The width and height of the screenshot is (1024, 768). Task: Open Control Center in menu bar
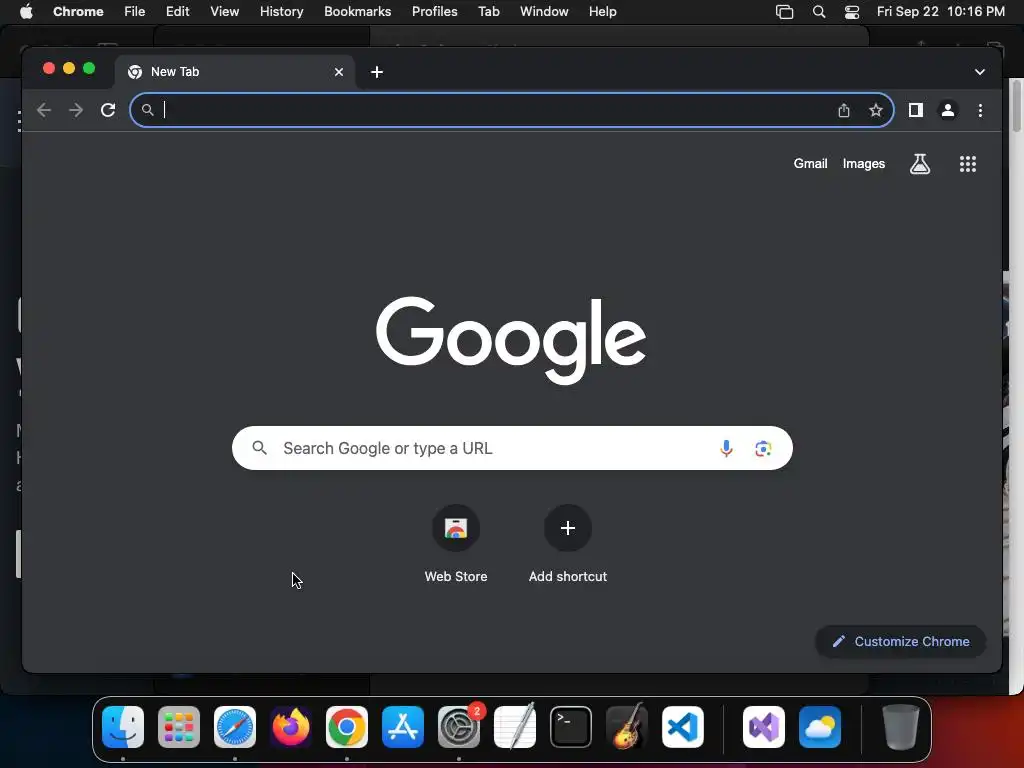tap(852, 12)
